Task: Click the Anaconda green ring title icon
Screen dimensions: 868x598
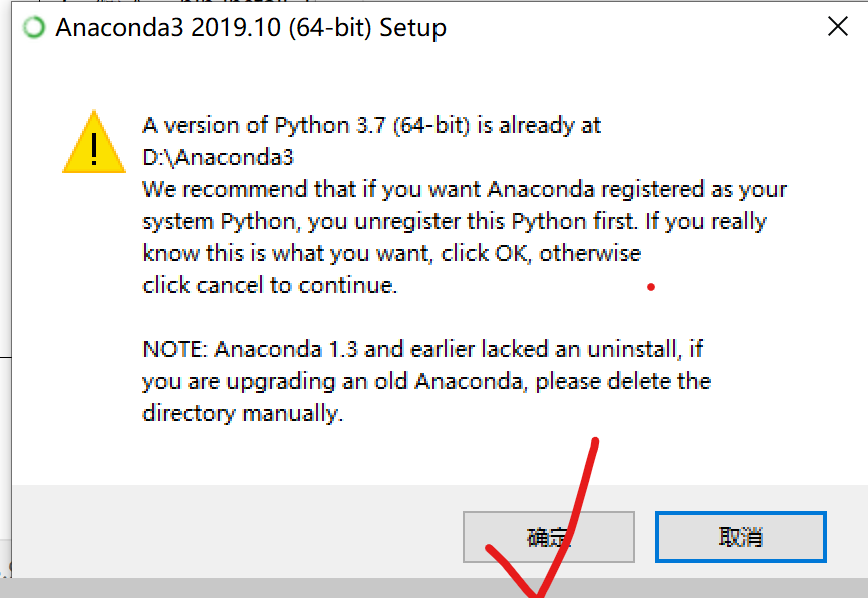Action: (35, 27)
